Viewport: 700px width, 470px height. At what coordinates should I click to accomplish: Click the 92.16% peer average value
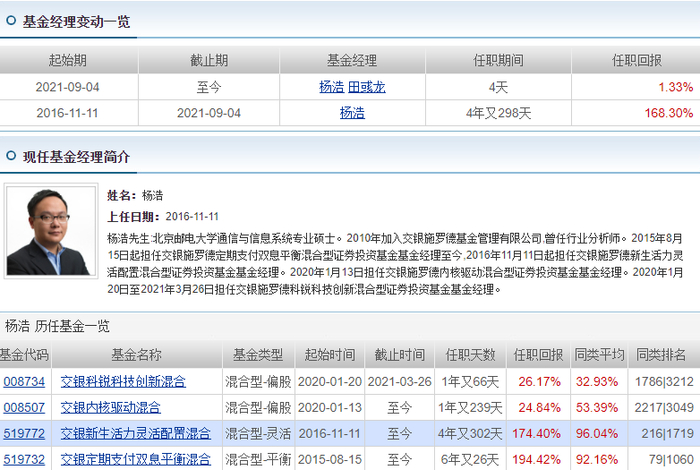pyautogui.click(x=597, y=459)
